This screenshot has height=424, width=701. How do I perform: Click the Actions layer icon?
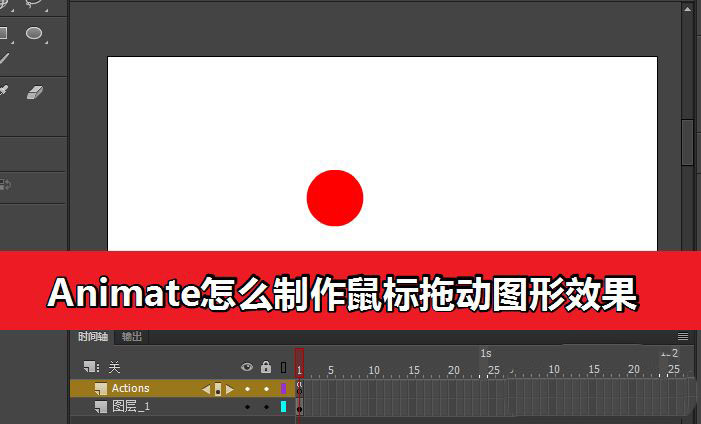(x=101, y=388)
